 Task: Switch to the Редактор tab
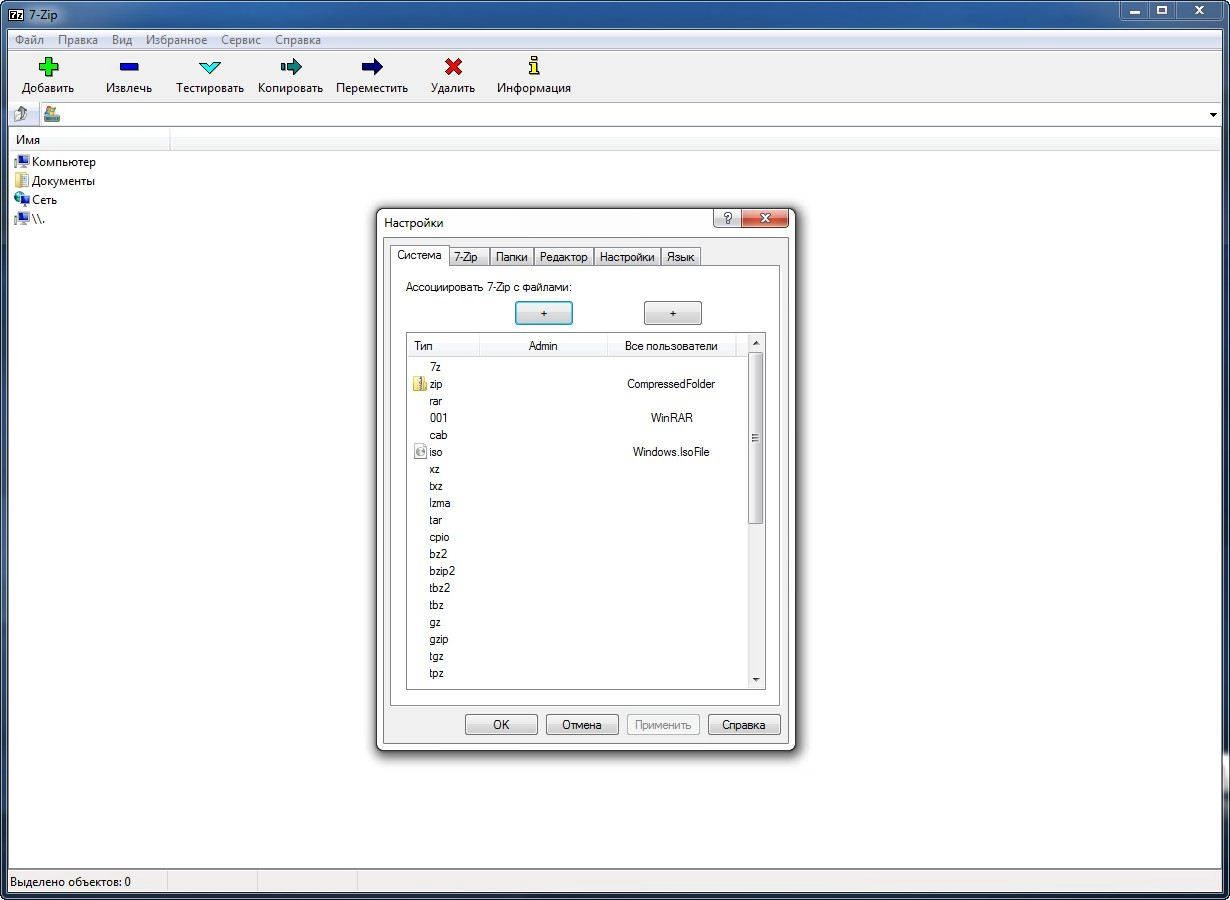coord(564,257)
